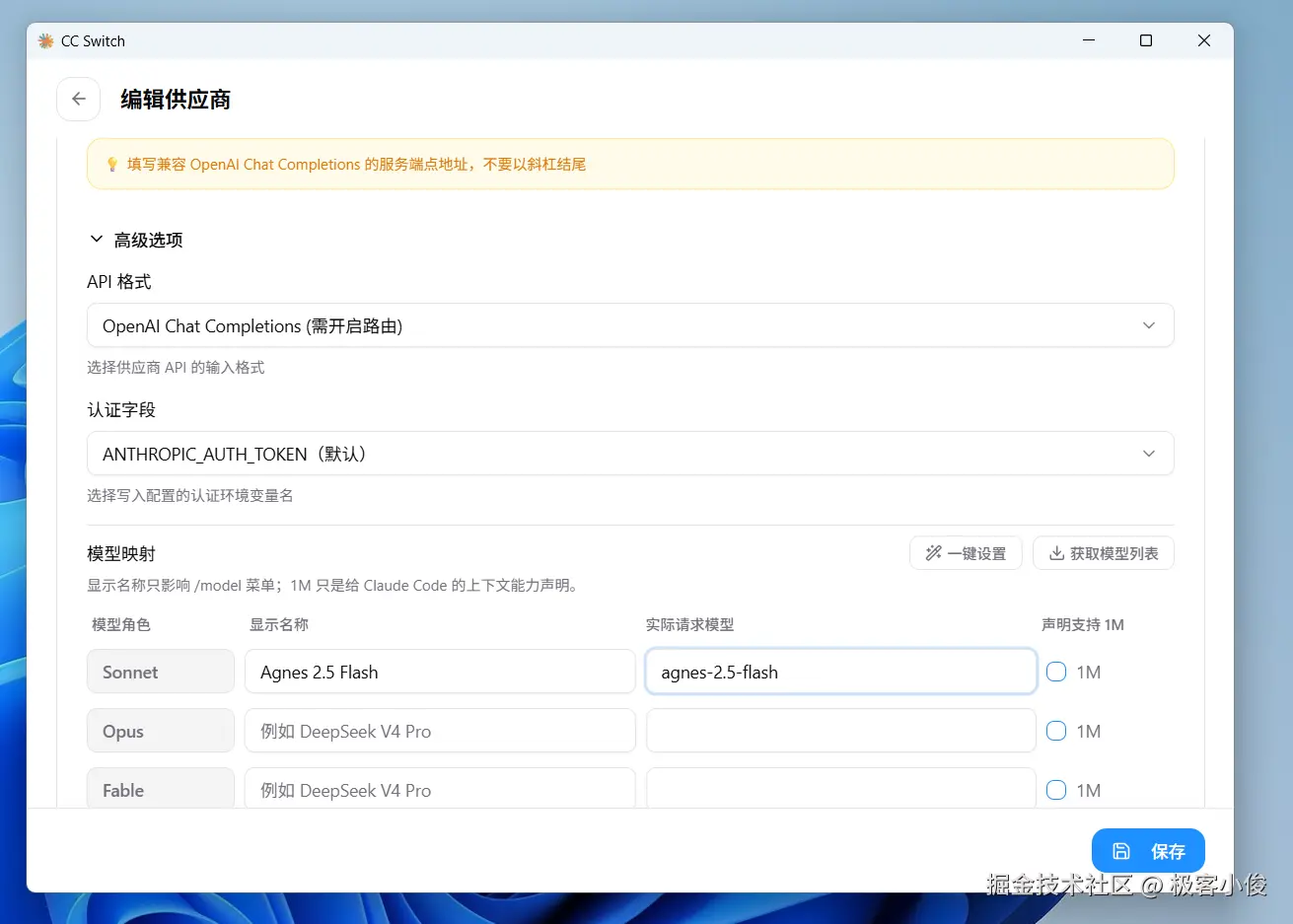
Task: Focus the Fable display name field
Action: click(x=440, y=788)
